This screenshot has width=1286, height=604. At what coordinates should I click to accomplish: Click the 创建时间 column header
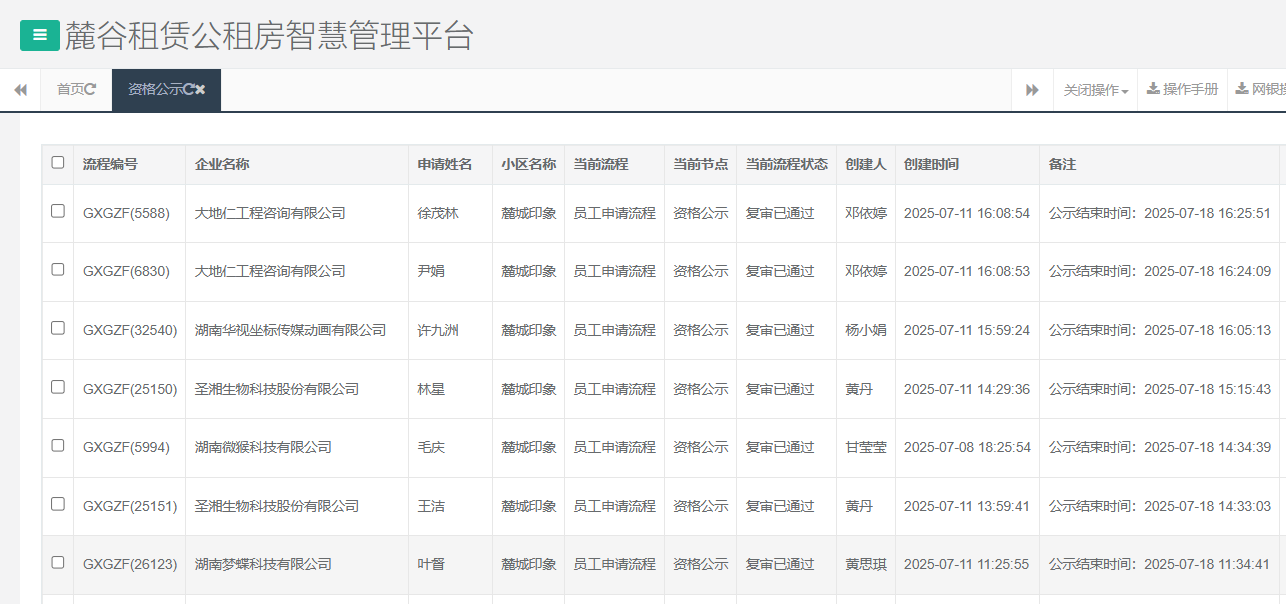click(931, 164)
